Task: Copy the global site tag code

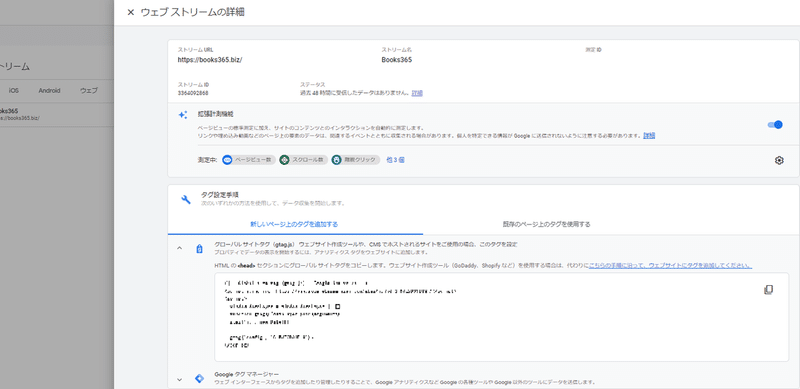Action: 768,289
